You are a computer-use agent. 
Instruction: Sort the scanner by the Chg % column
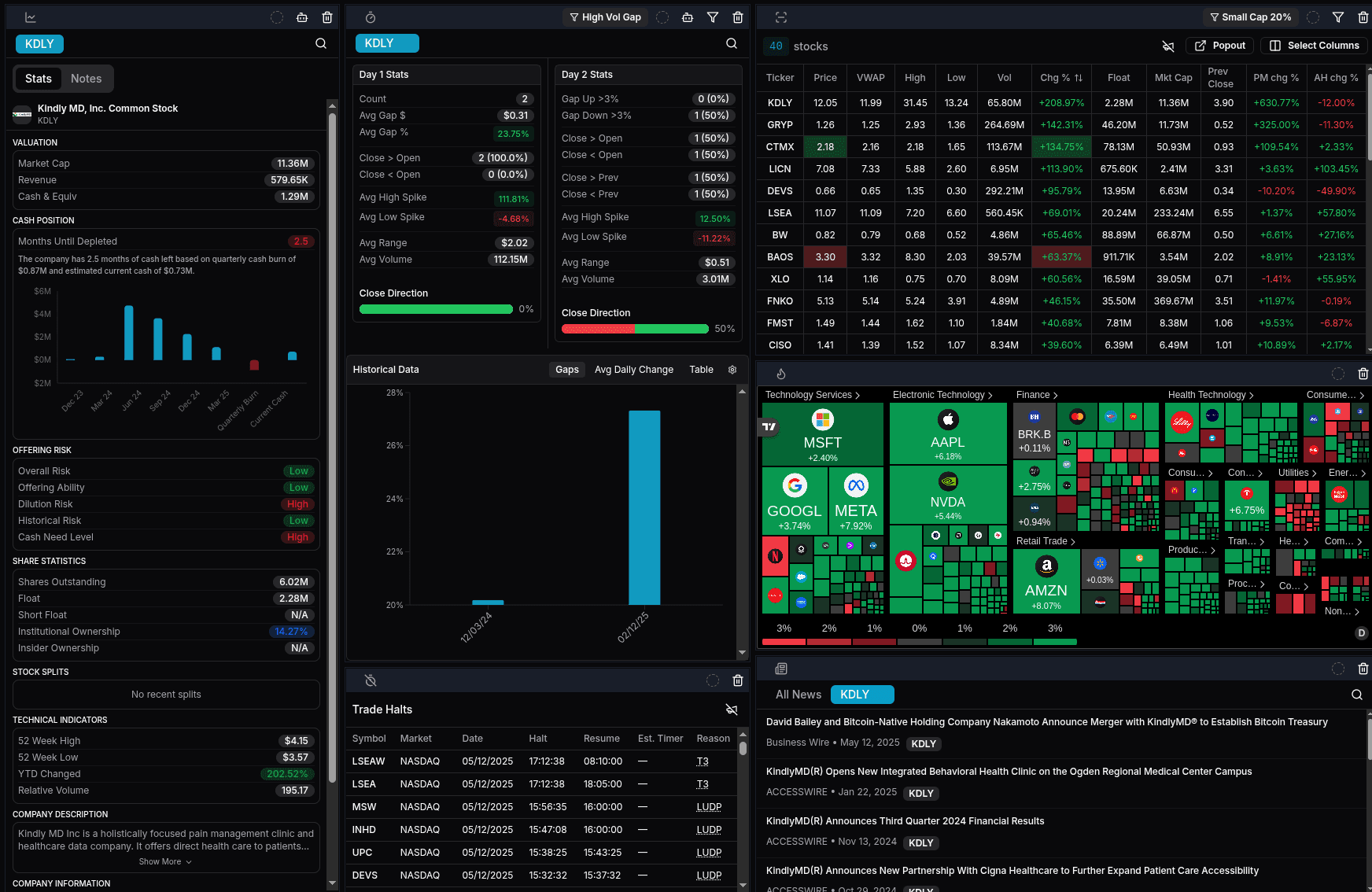click(1061, 78)
